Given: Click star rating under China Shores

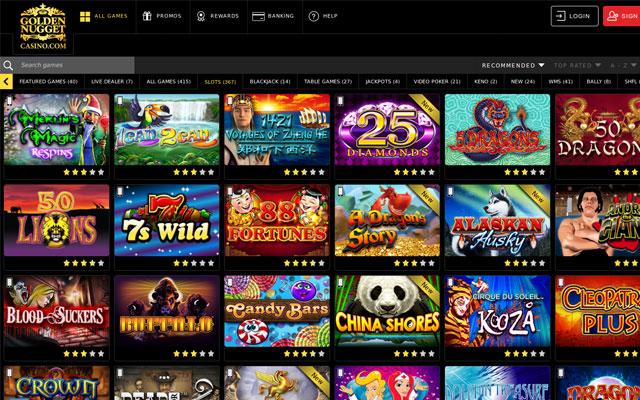Looking at the screenshot, I should 414,353.
